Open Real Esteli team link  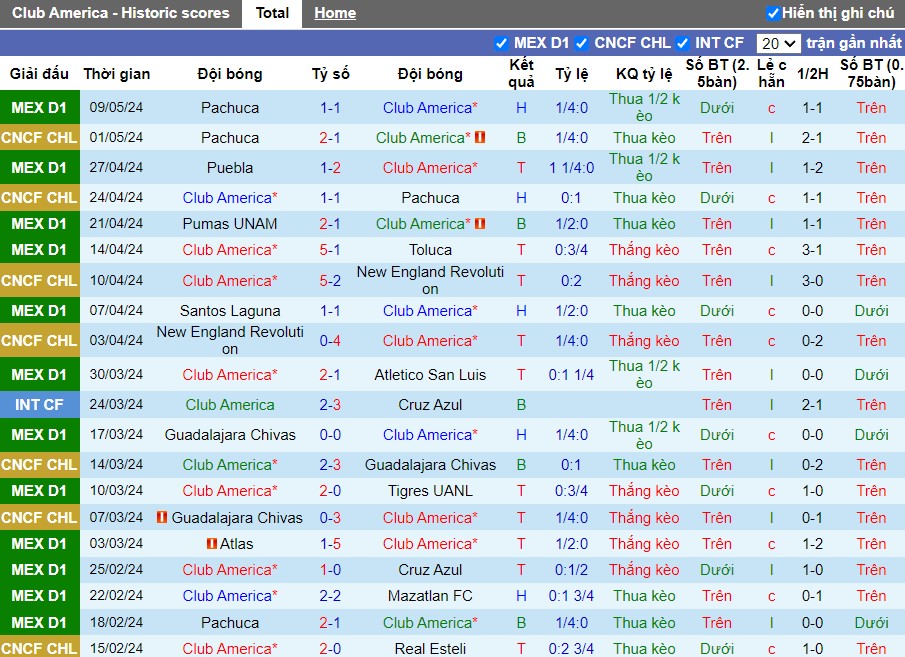(430, 649)
